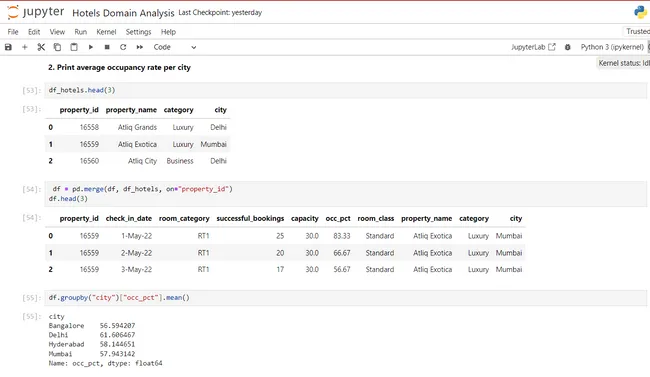
Task: Click the Mumbai 57.943142 output line
Action: 92,354
